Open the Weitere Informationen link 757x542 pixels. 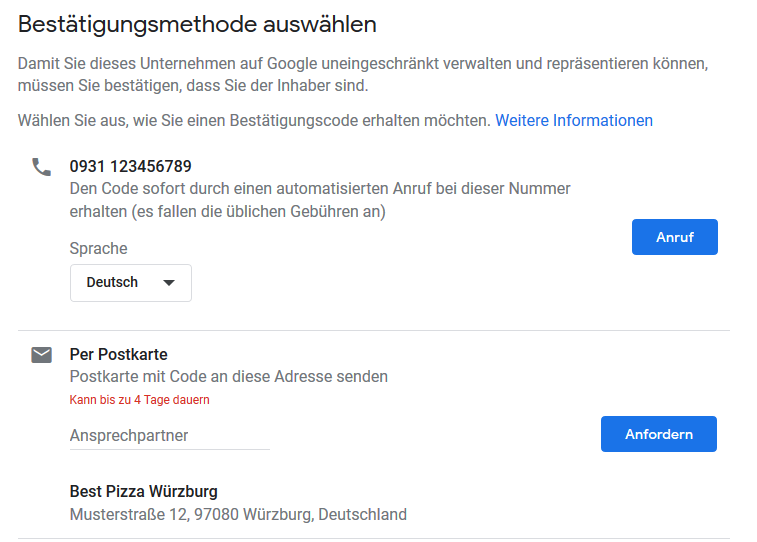(574, 120)
